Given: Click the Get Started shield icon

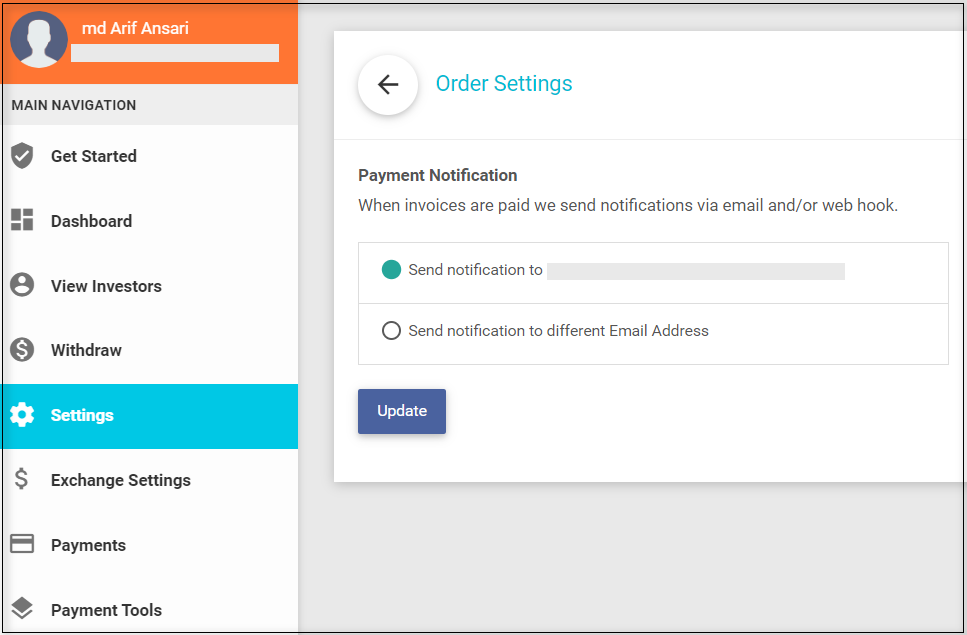Looking at the screenshot, I should click(x=22, y=156).
